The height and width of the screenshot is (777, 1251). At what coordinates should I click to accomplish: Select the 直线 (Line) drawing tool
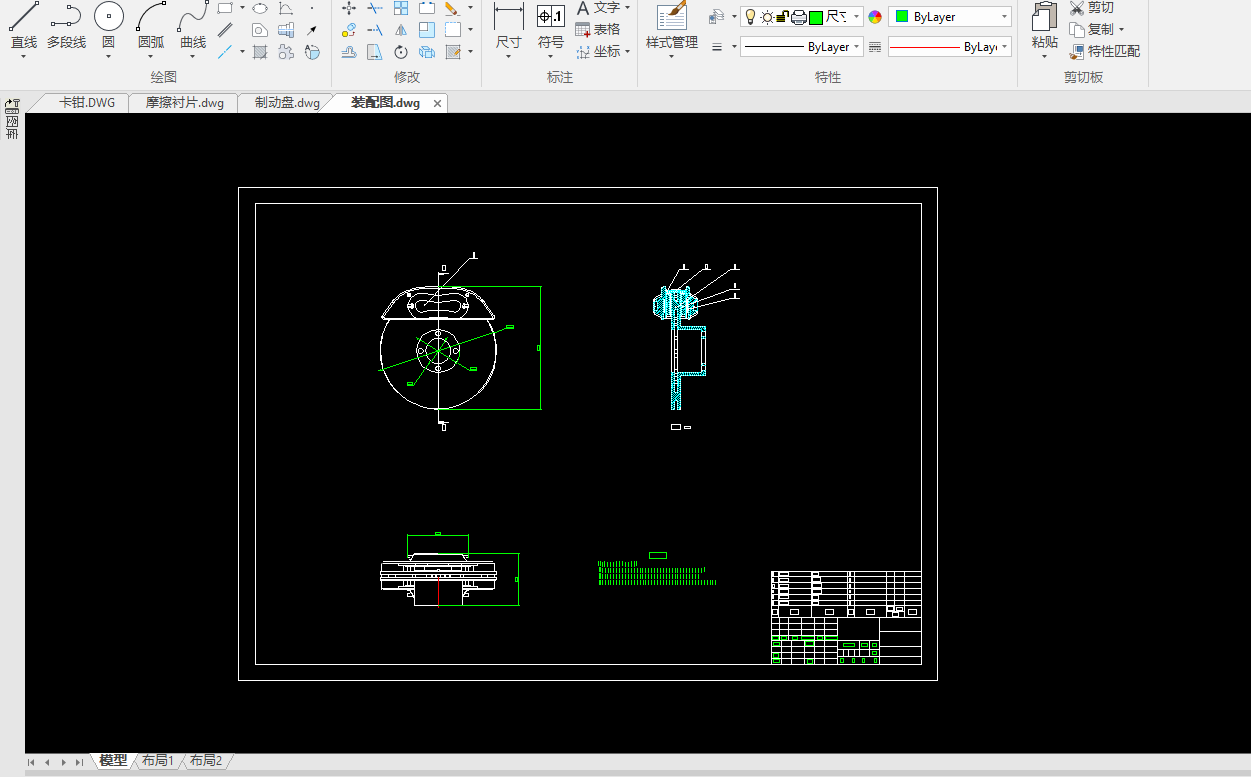coord(23,18)
